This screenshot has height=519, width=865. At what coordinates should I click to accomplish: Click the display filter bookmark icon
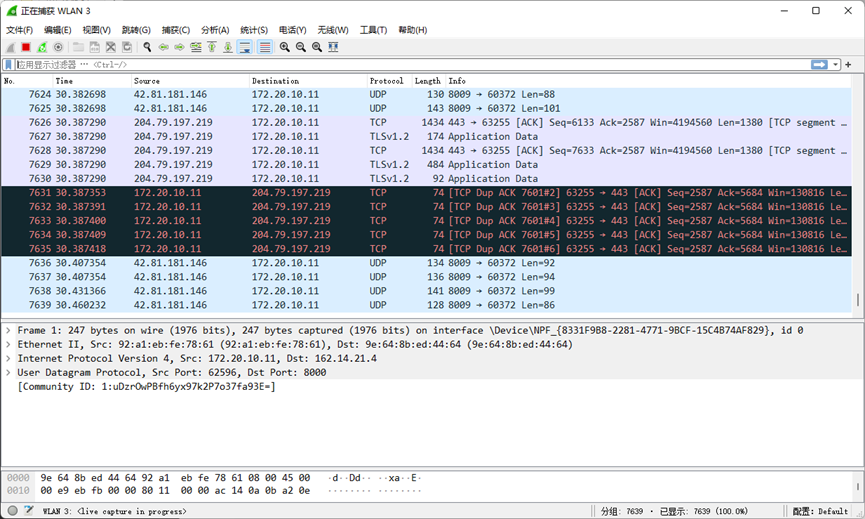[x=8, y=65]
